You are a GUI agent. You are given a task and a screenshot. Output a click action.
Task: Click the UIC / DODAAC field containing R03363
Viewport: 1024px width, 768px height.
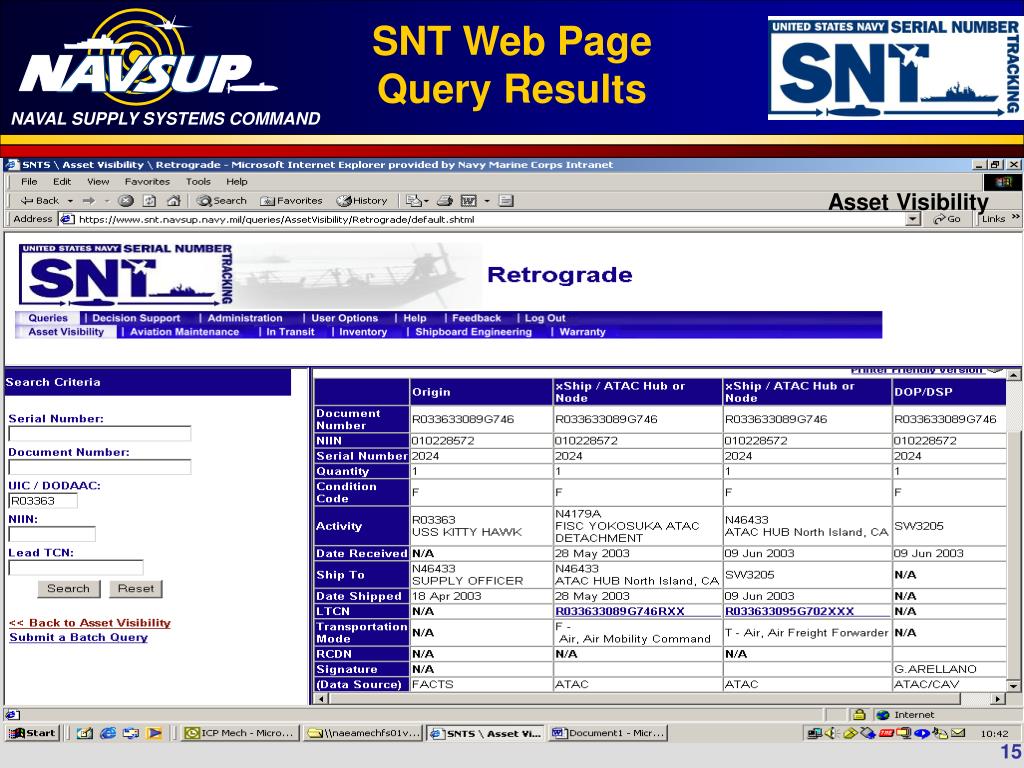43,501
